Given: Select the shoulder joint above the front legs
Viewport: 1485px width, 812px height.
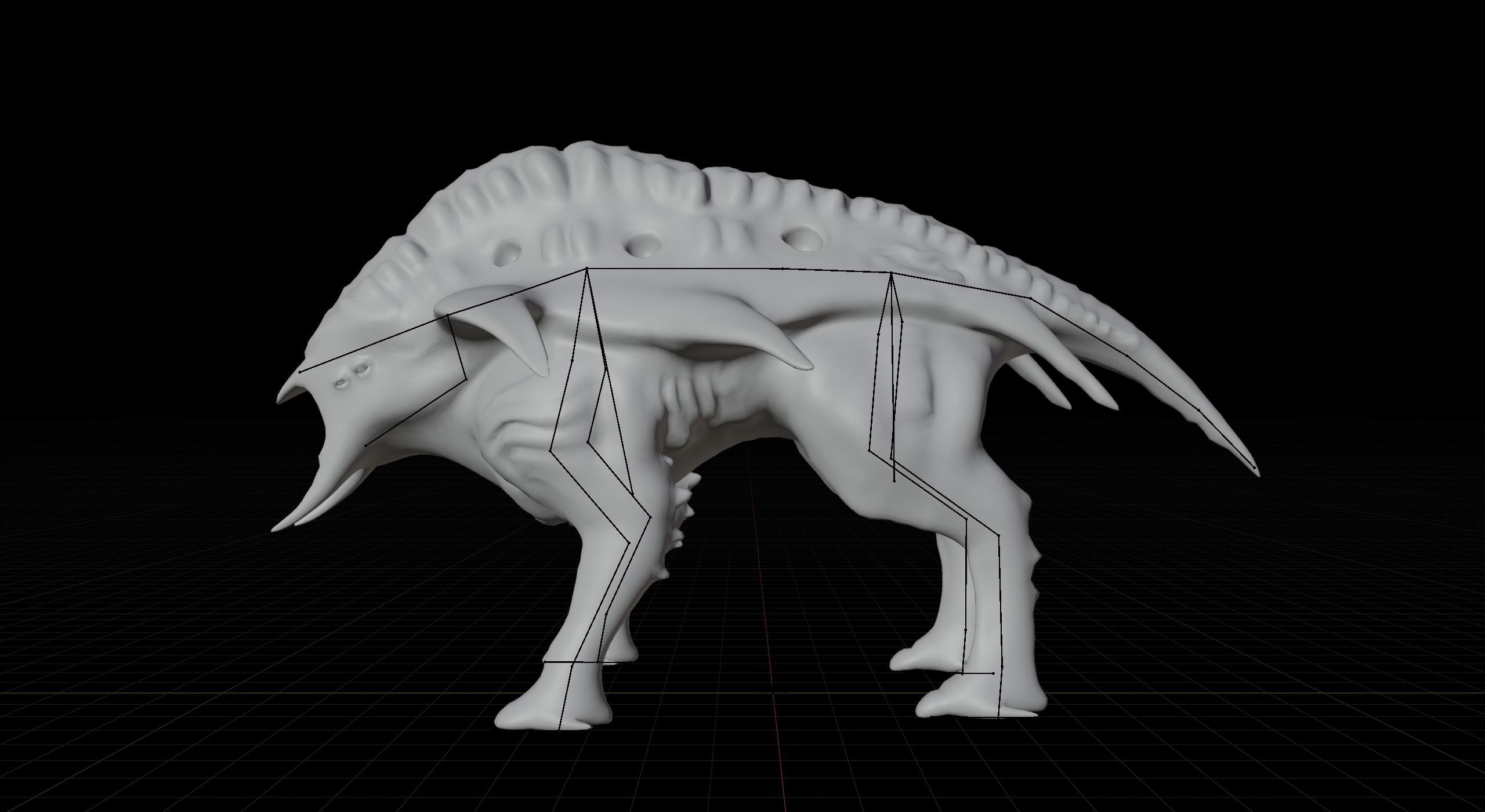Looking at the screenshot, I should (587, 269).
